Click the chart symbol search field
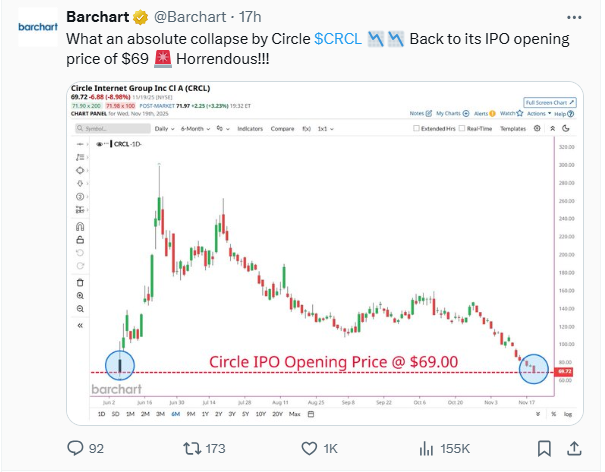Viewport: 605px width, 472px height. [x=102, y=129]
